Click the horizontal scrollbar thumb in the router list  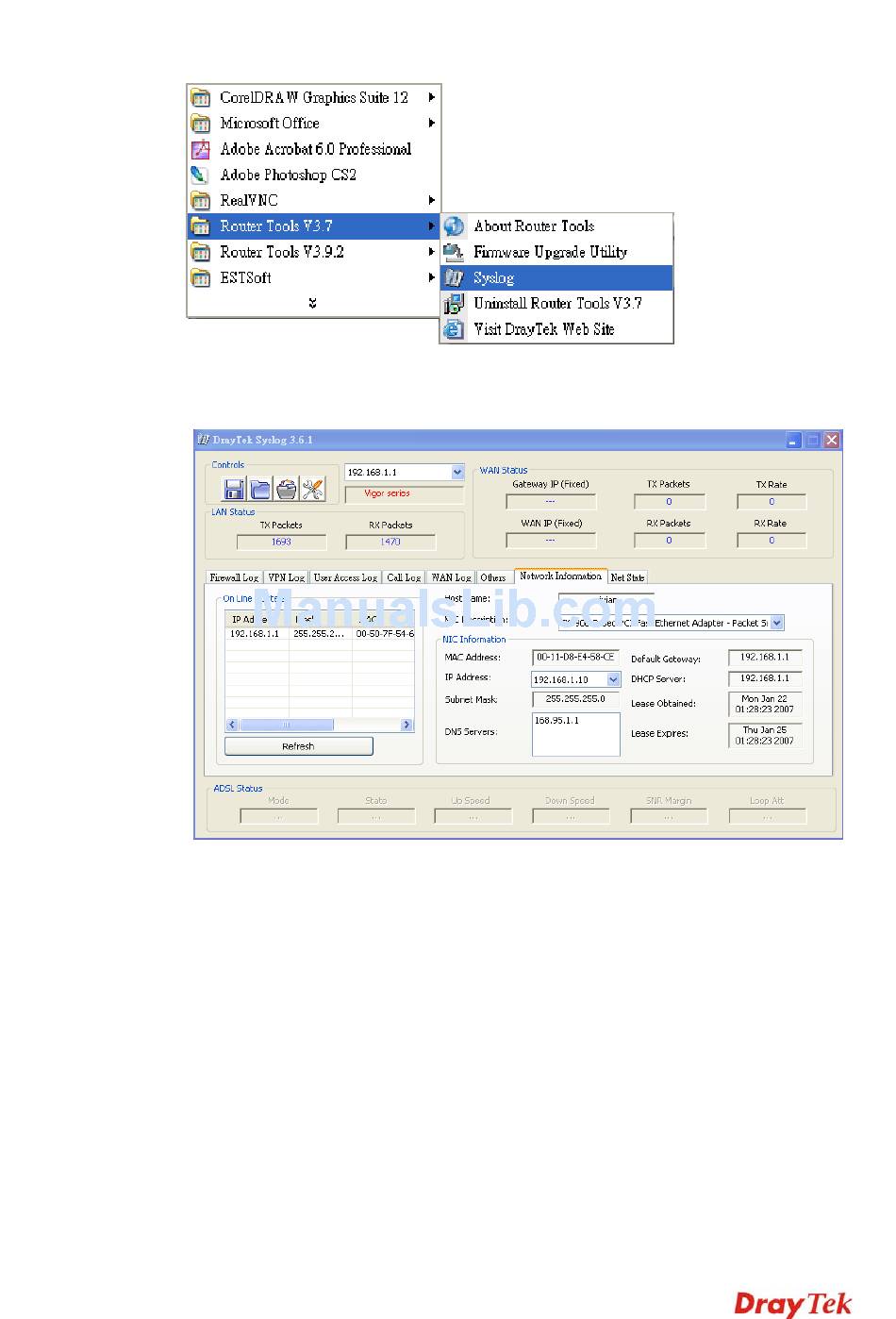coord(286,725)
